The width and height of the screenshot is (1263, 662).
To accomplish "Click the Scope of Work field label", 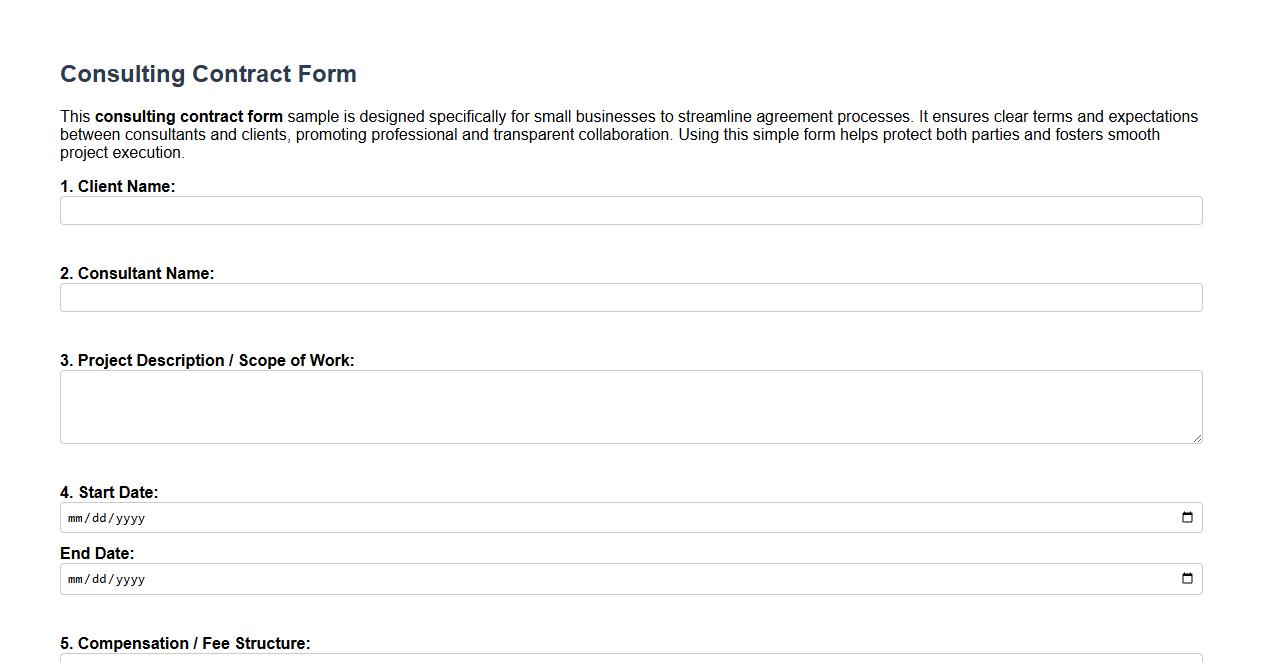I will point(207,360).
